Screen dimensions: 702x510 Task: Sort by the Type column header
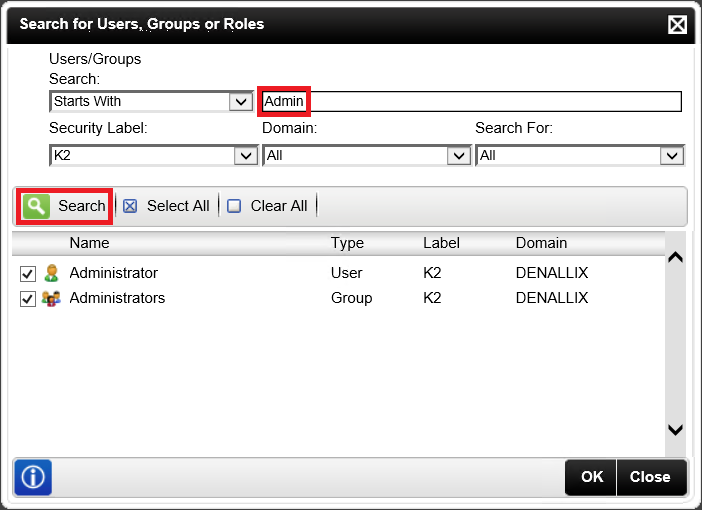[x=347, y=243]
